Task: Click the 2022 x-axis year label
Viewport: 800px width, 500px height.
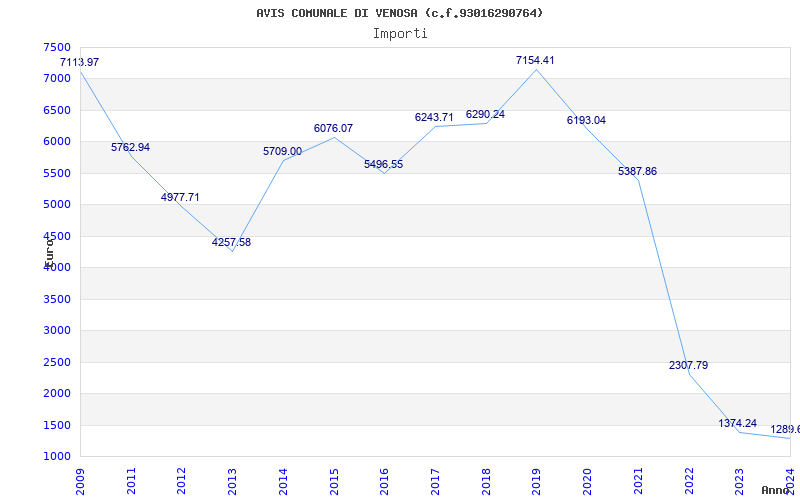Action: pyautogui.click(x=689, y=477)
